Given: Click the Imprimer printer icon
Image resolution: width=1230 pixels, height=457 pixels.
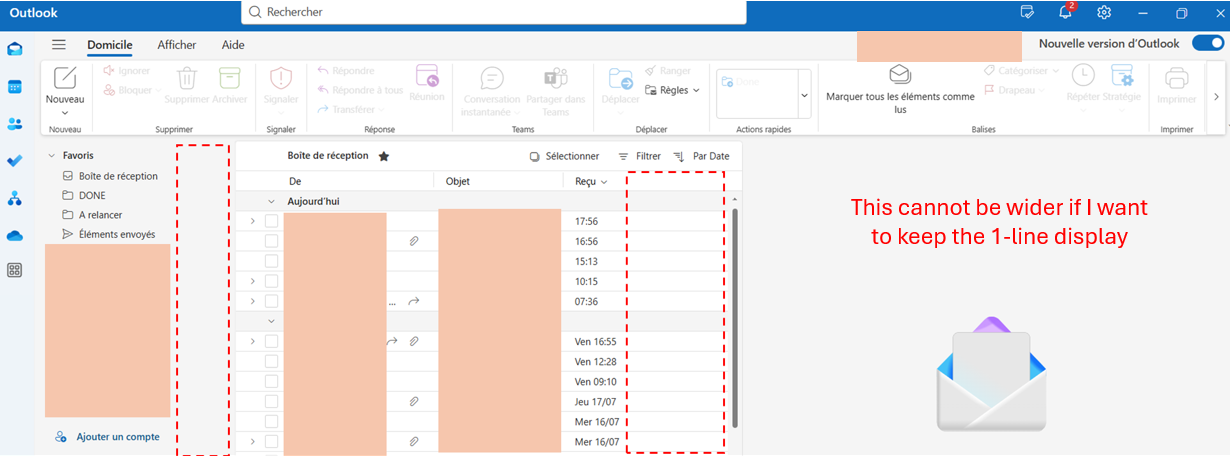Looking at the screenshot, I should [1176, 78].
